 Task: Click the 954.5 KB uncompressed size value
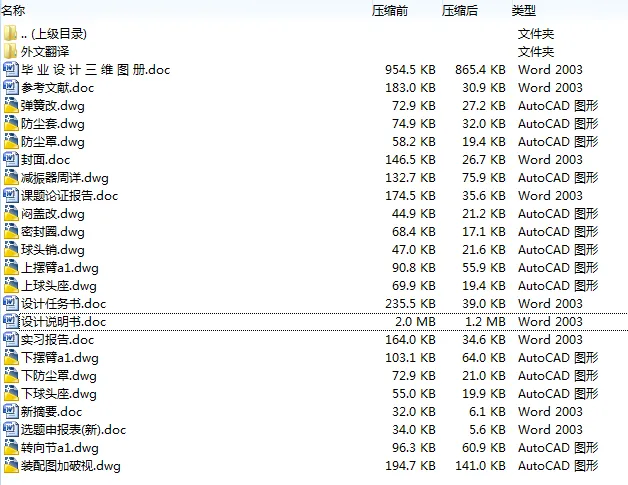(x=410, y=70)
